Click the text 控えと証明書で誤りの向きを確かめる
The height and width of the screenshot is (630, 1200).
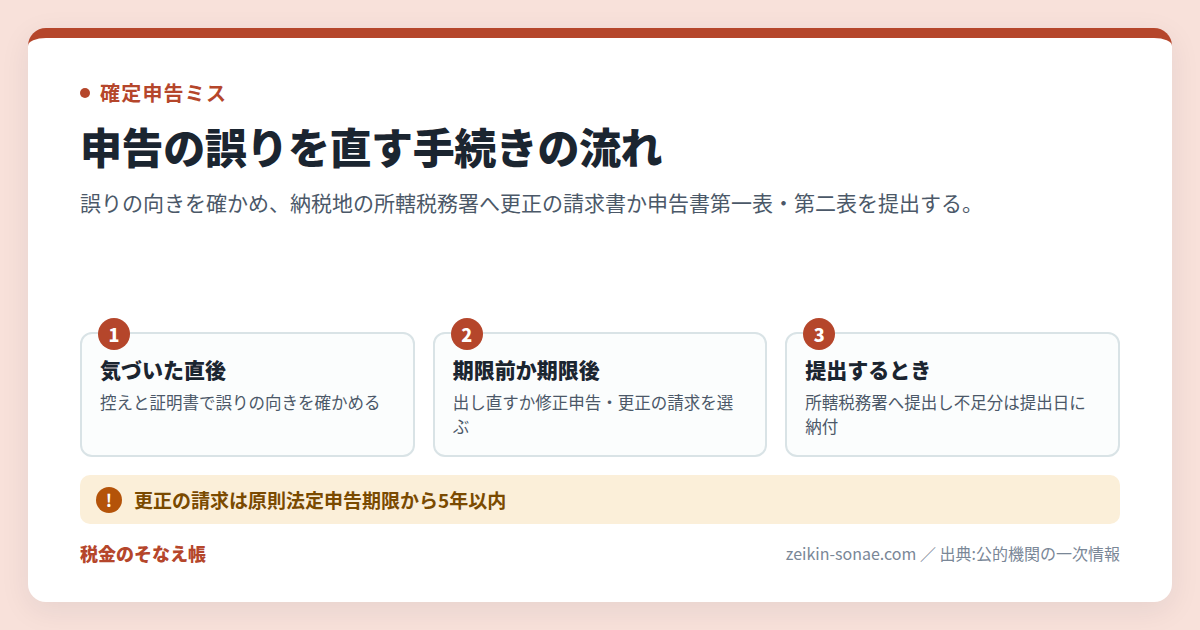point(240,403)
